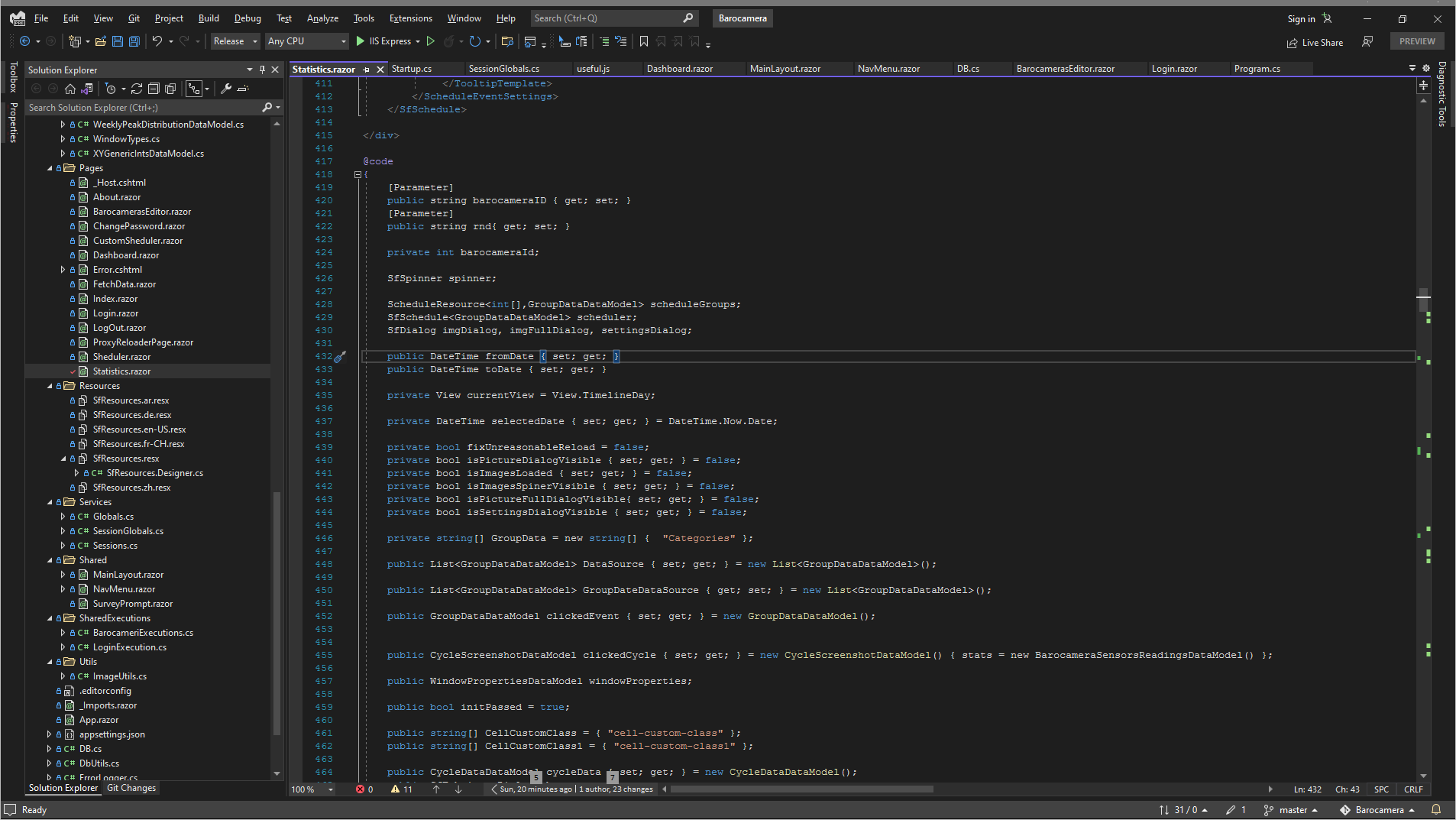Open the notifications bell in status bar
Viewport: 1456px width, 820px height.
[1436, 809]
